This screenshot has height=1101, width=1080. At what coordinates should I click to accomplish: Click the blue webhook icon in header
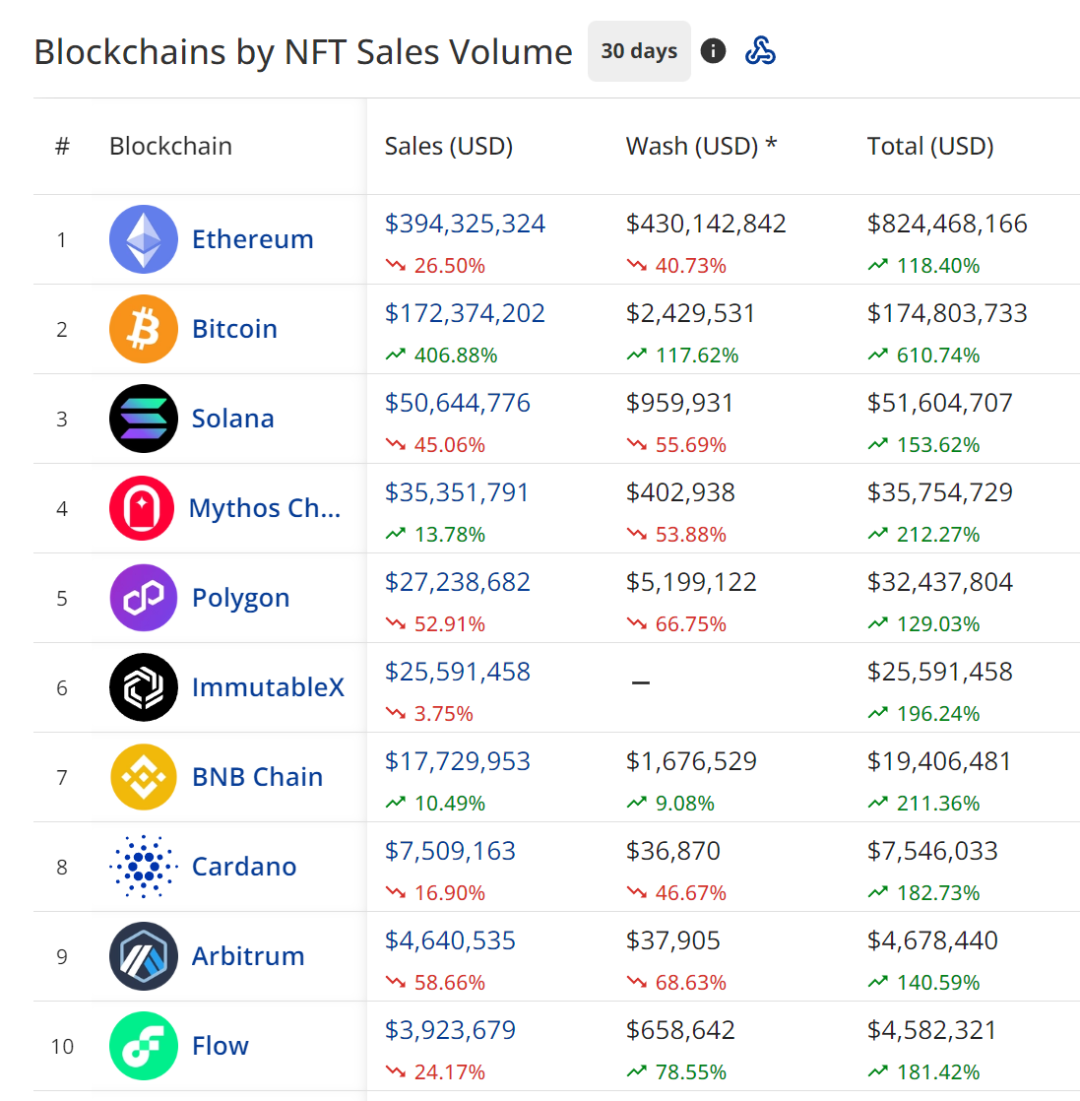761,51
